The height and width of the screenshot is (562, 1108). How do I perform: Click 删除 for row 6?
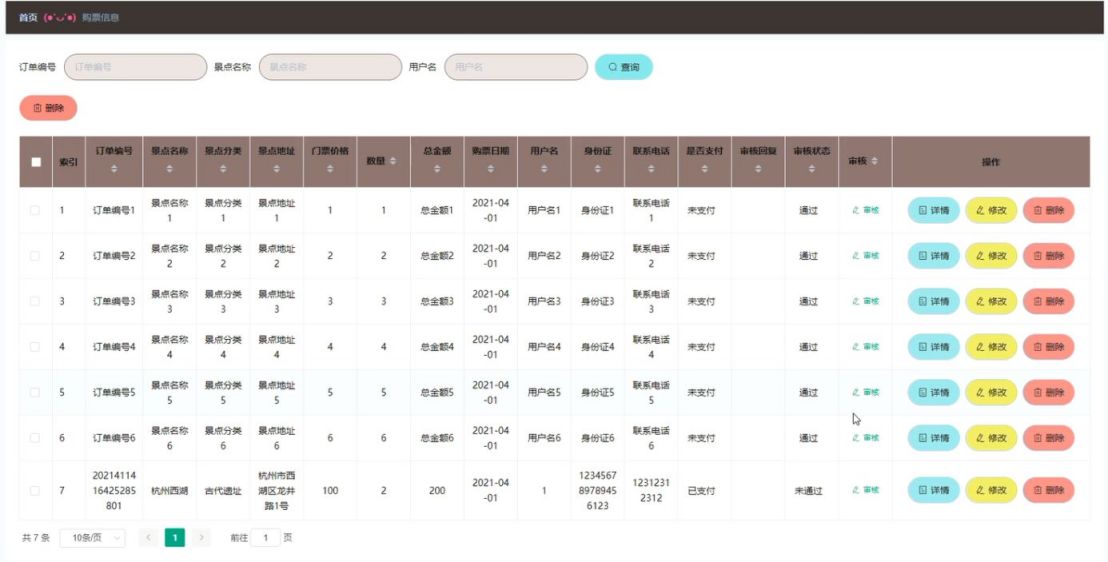point(1049,438)
